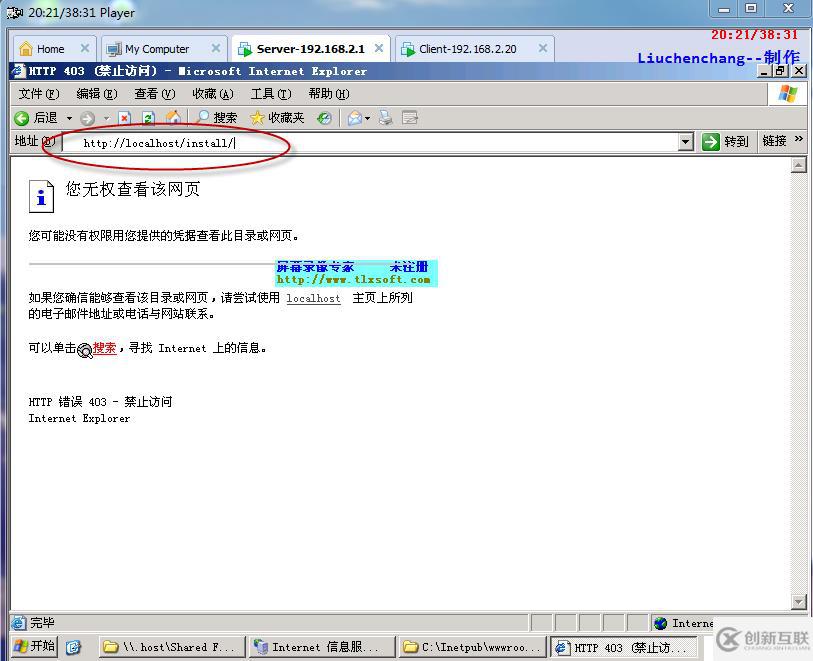The image size is (813, 661).
Task: Close the My Computer tab
Action: pos(216,48)
